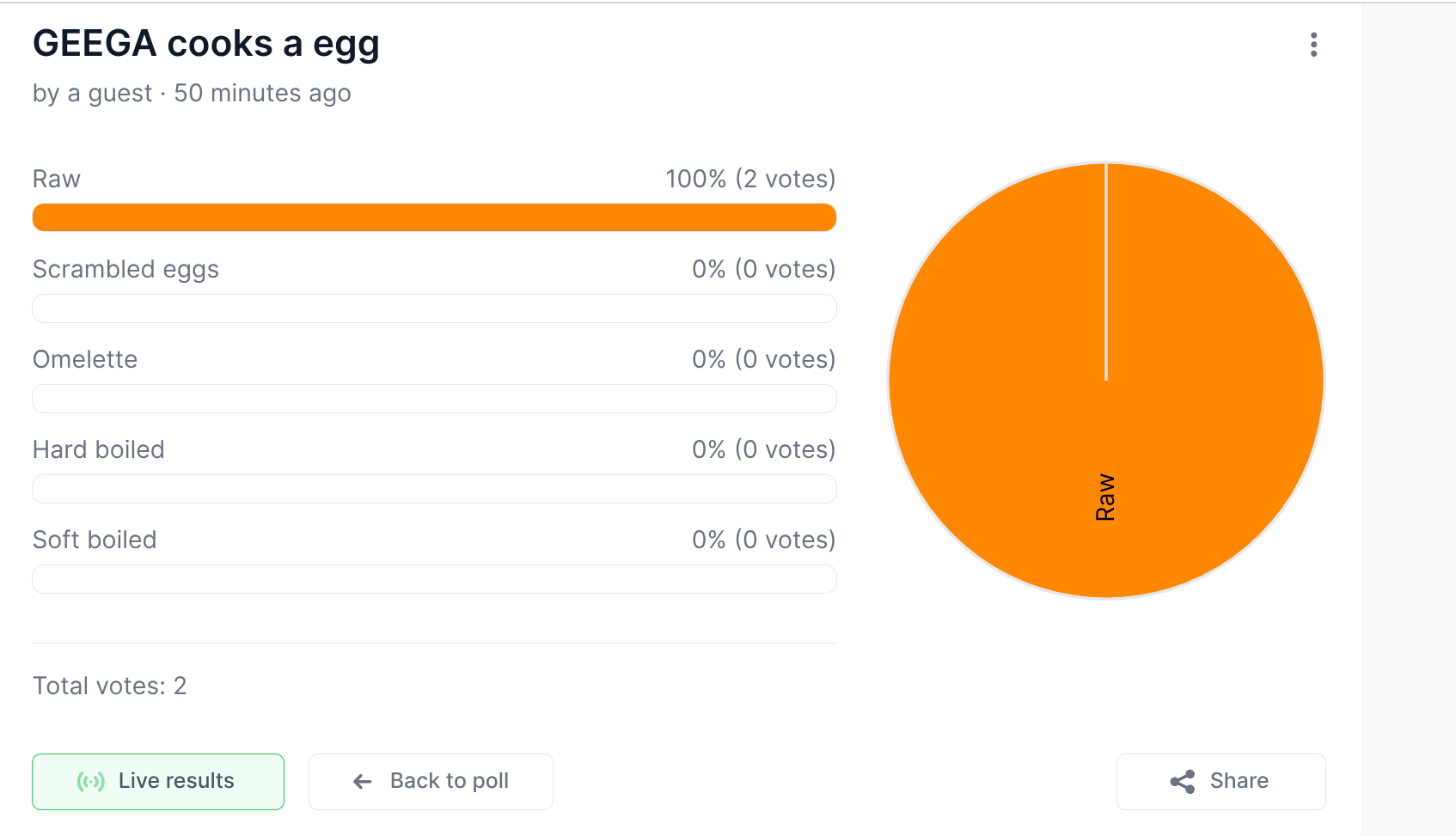This screenshot has width=1456, height=836.
Task: Click the orange Raw progress bar
Action: coord(434,217)
